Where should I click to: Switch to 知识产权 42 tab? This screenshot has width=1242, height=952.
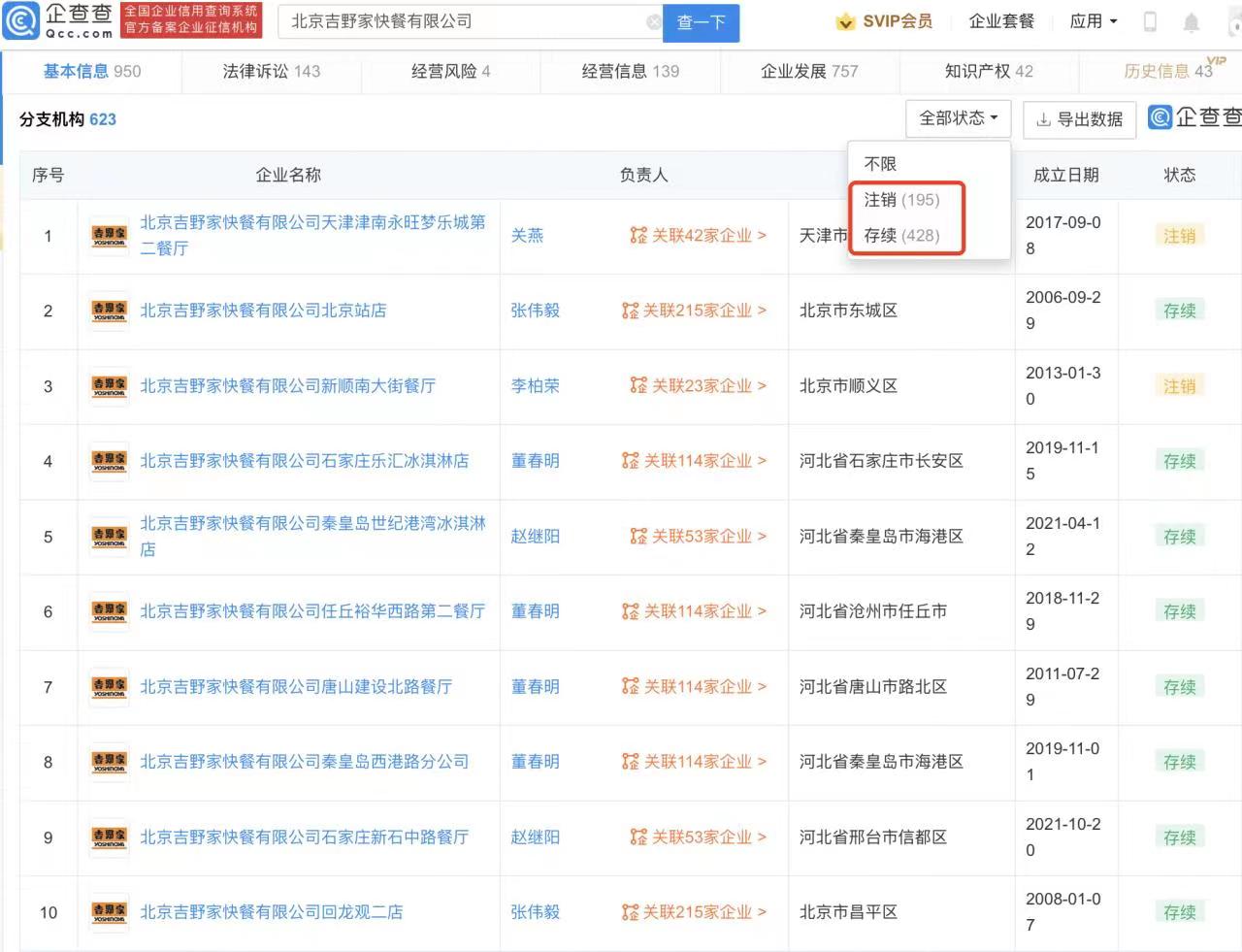coord(989,71)
